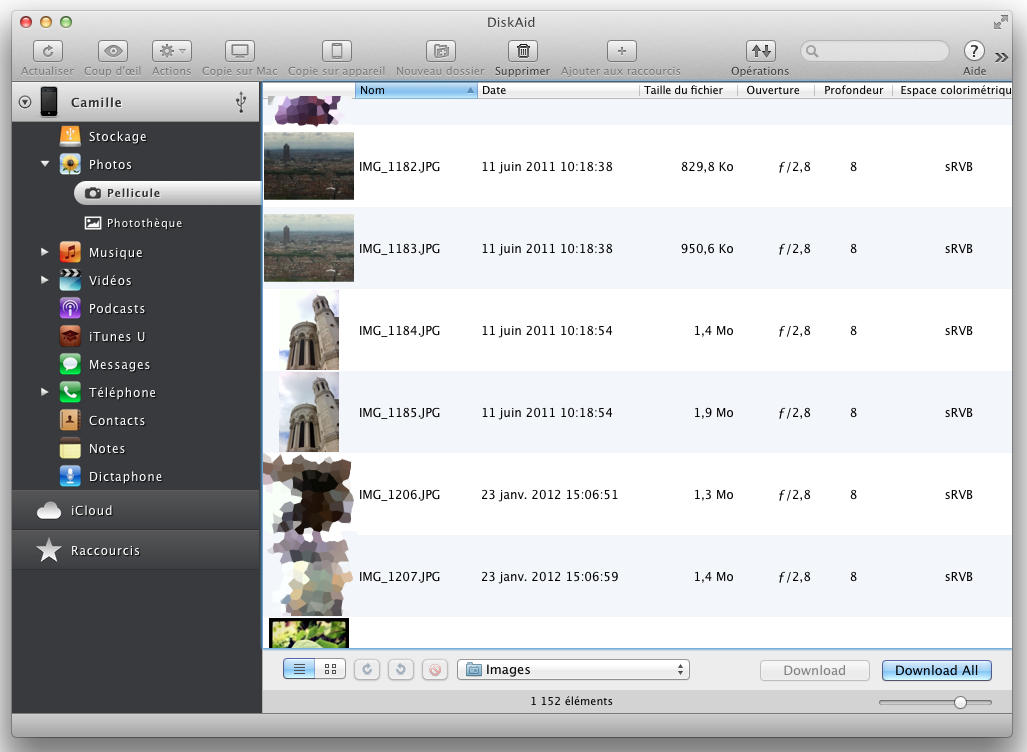Open the Images destination folder dropdown

(573, 670)
